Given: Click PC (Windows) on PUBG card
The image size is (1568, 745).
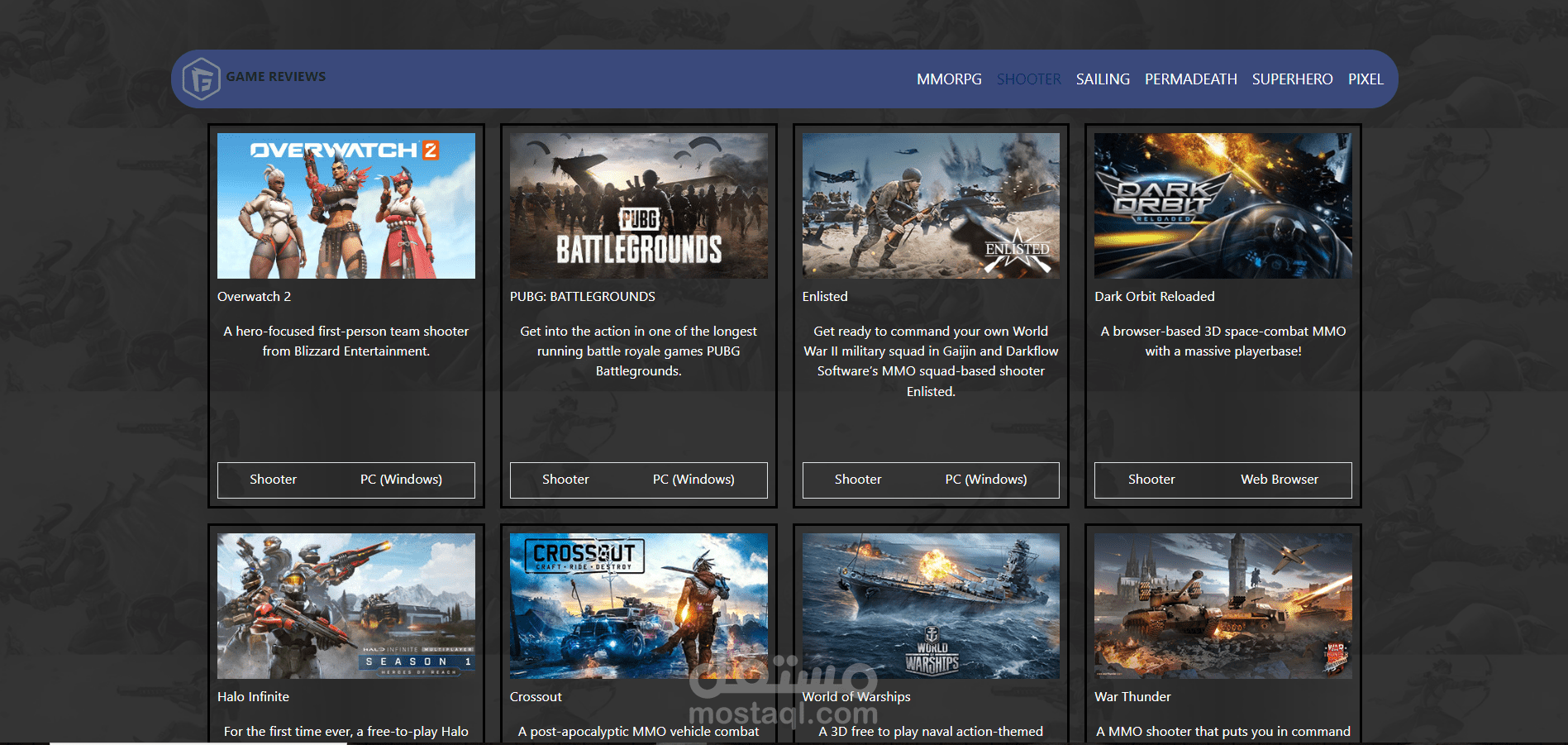Looking at the screenshot, I should [693, 480].
